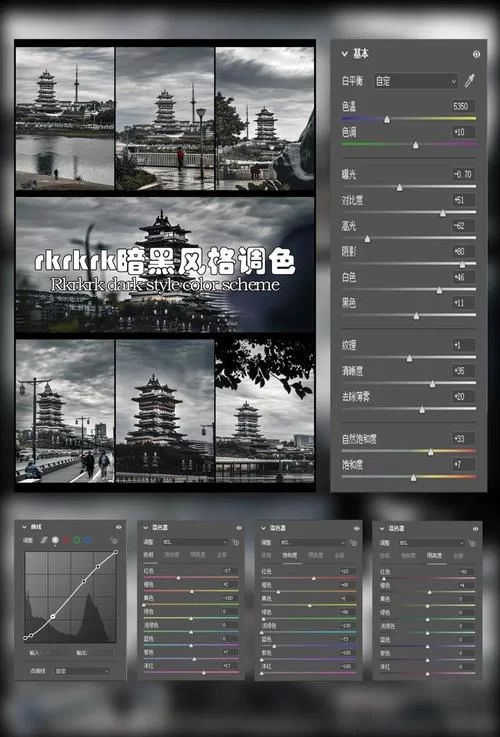Click the 阴影 slider handle
Screen dimensions: 500x737
pyautogui.click(x=462, y=265)
